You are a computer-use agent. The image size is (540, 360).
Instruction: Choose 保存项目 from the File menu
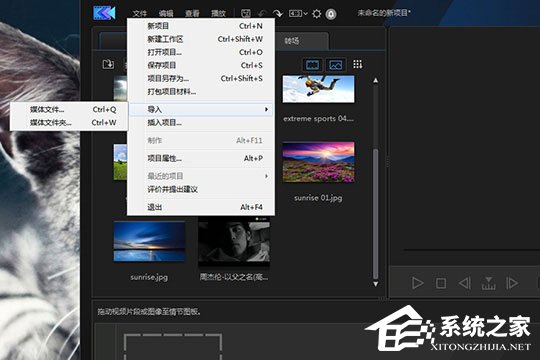(201, 65)
